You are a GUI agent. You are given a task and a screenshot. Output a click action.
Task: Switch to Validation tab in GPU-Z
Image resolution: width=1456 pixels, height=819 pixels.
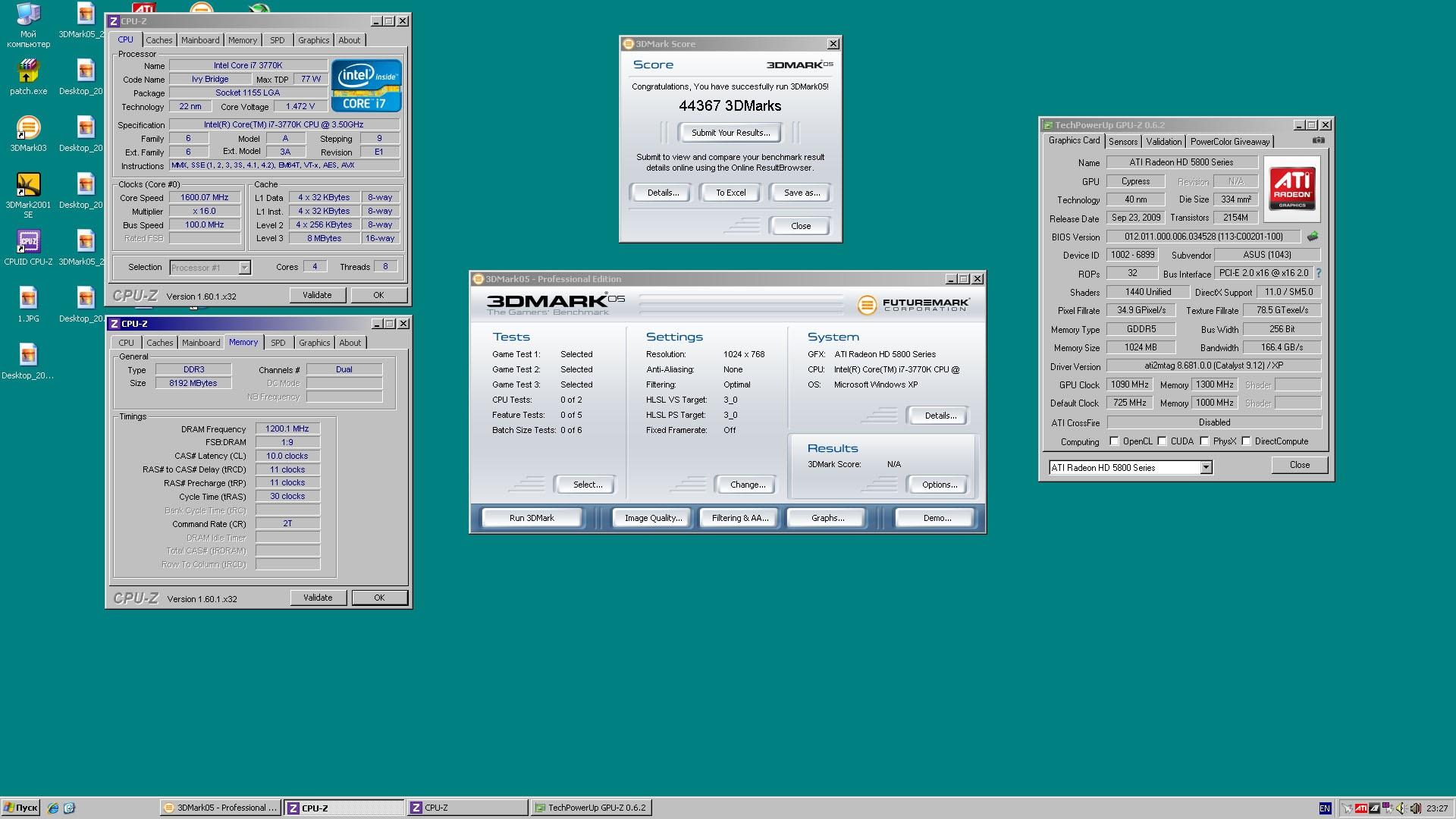(1163, 142)
